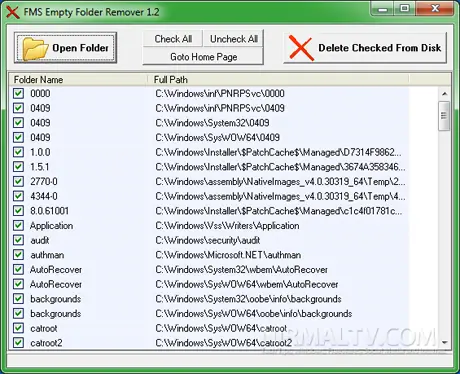Select path C:\Windows\Vss\Writers\Application
Viewport: 460px width, 374px height.
227,225
